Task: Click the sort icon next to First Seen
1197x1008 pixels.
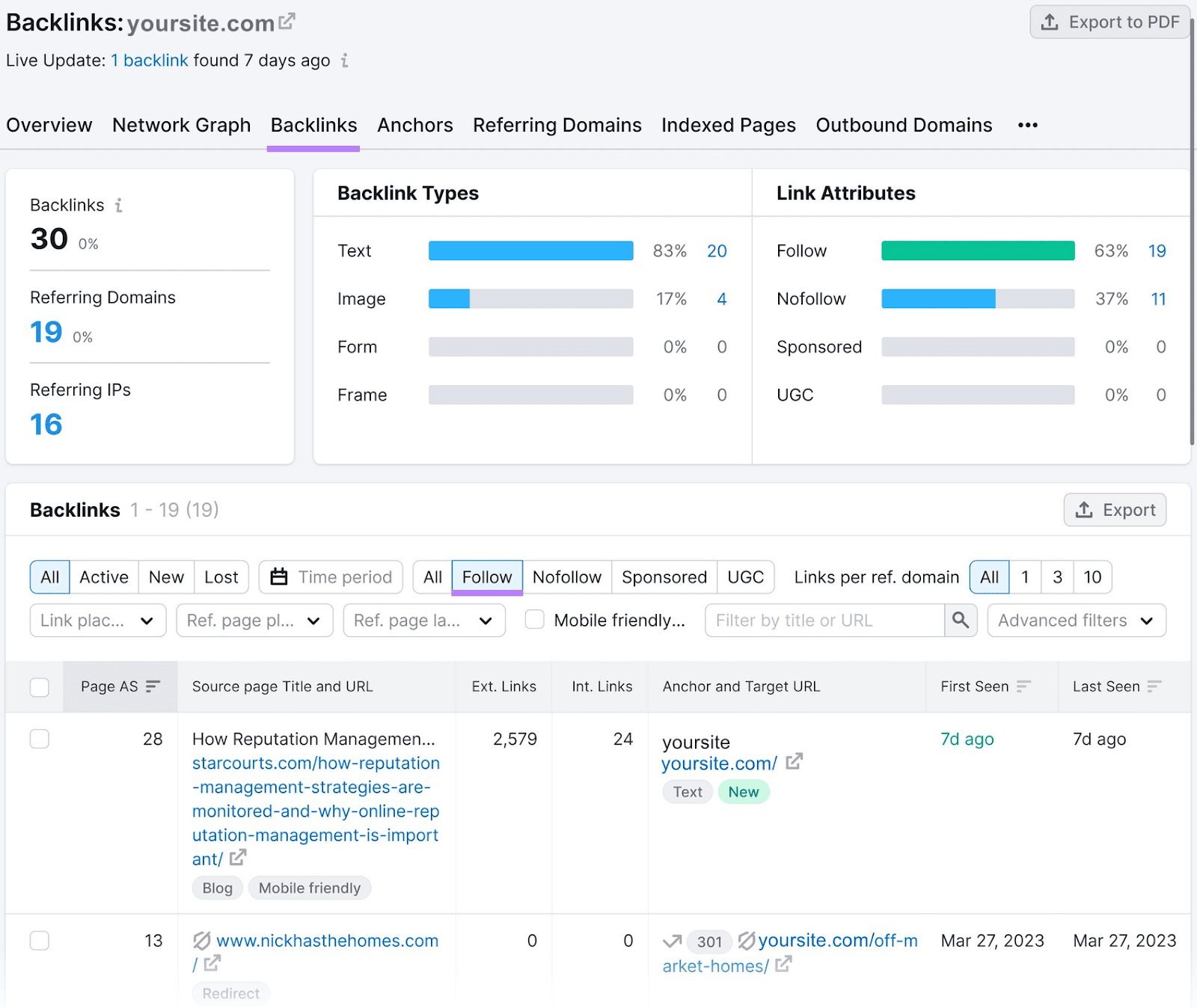Action: tap(1023, 685)
